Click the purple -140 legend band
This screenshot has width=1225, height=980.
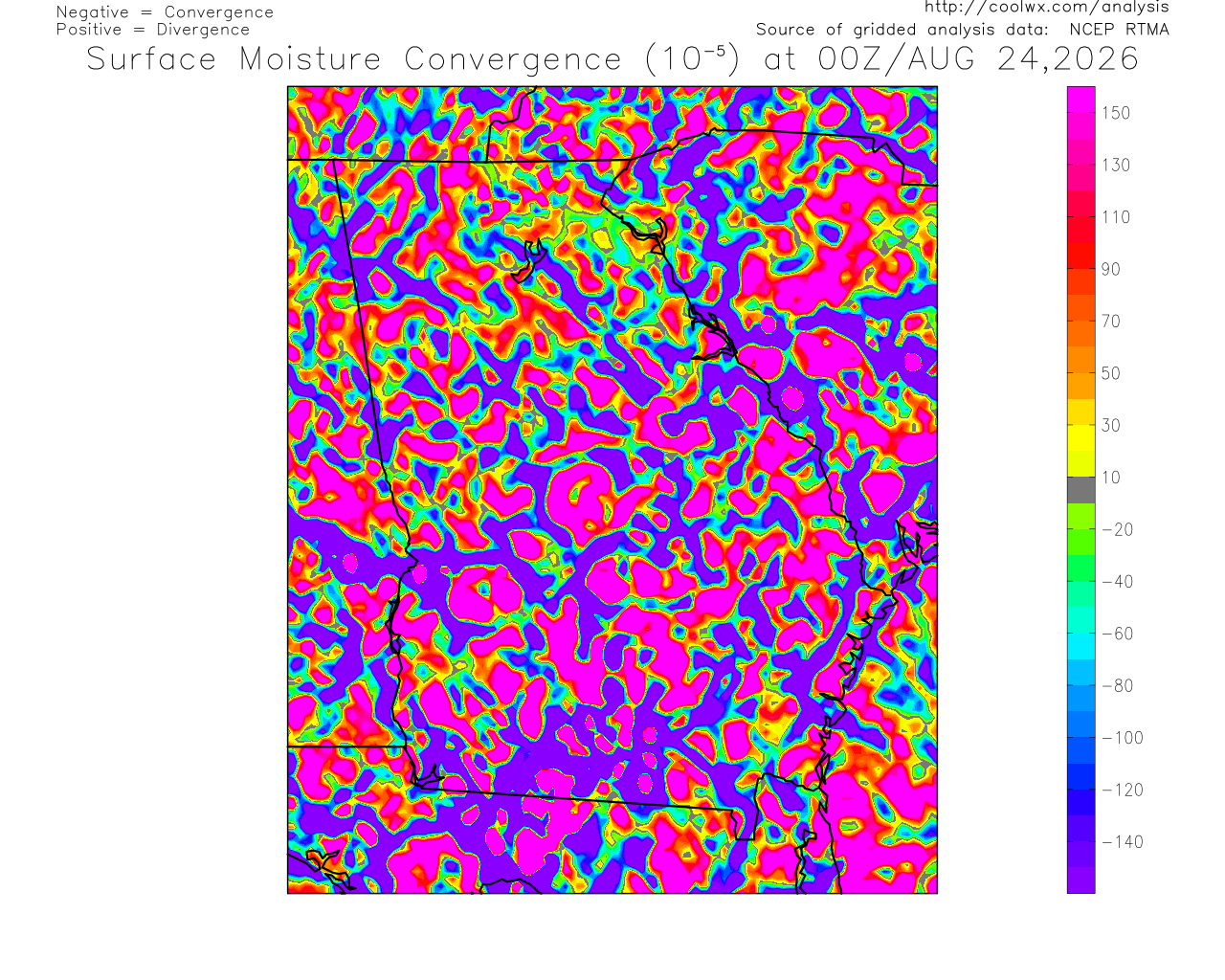click(1081, 841)
